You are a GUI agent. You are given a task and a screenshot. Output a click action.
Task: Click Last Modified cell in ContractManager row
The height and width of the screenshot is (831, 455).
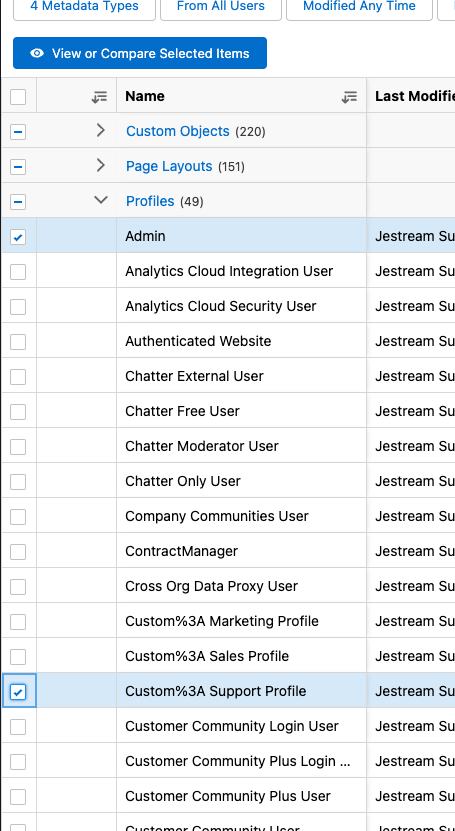pyautogui.click(x=411, y=551)
